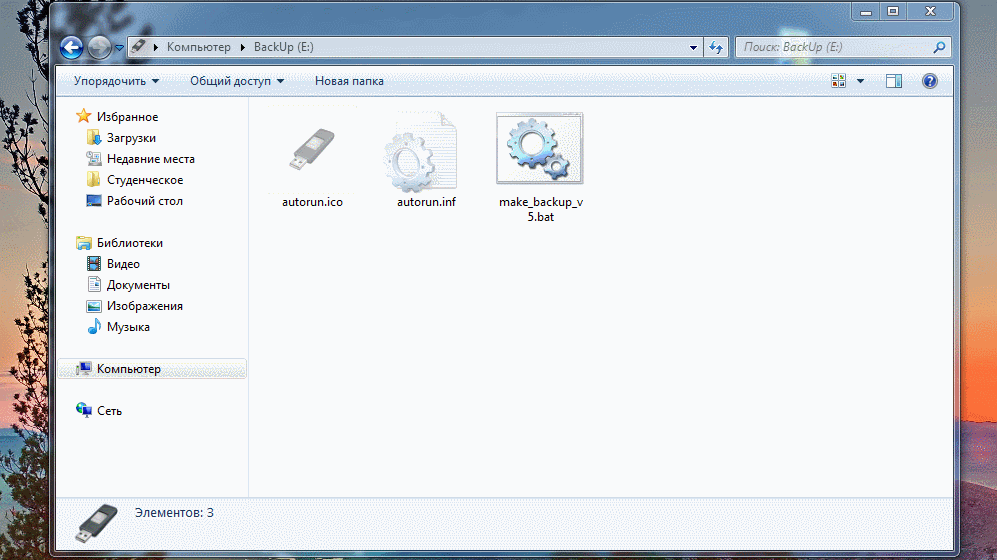Click the star icon next to Избранное
Viewport: 997px width, 560px height.
coord(83,116)
